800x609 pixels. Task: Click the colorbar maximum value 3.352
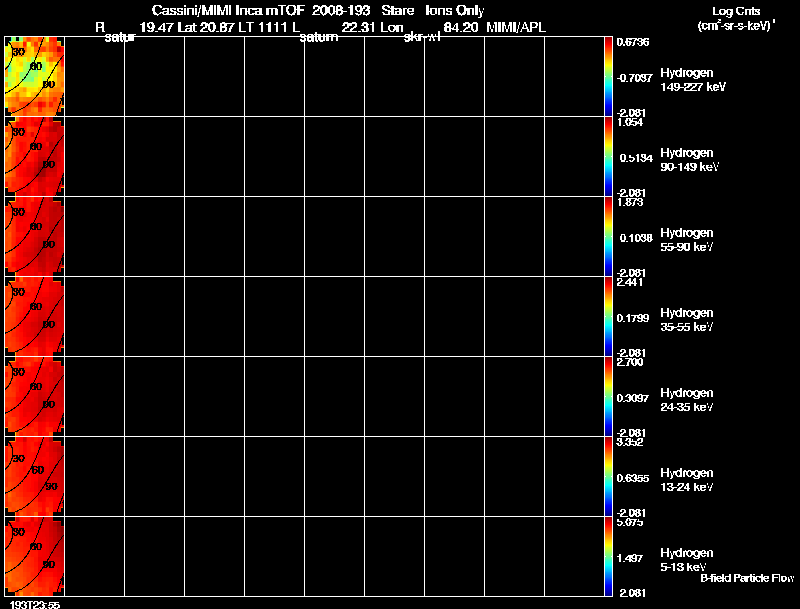(x=630, y=442)
